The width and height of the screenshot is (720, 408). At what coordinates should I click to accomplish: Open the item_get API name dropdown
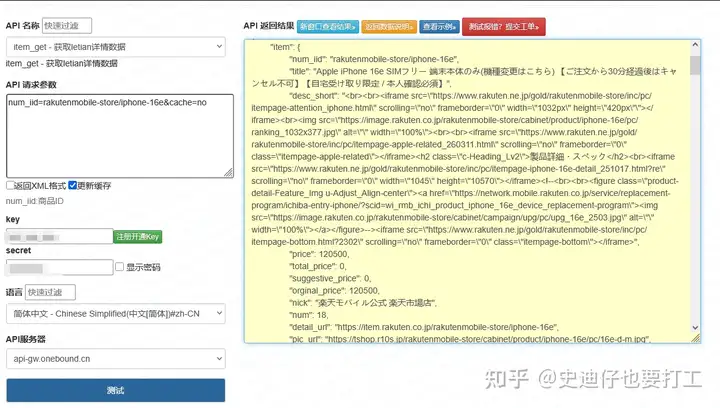(116, 47)
